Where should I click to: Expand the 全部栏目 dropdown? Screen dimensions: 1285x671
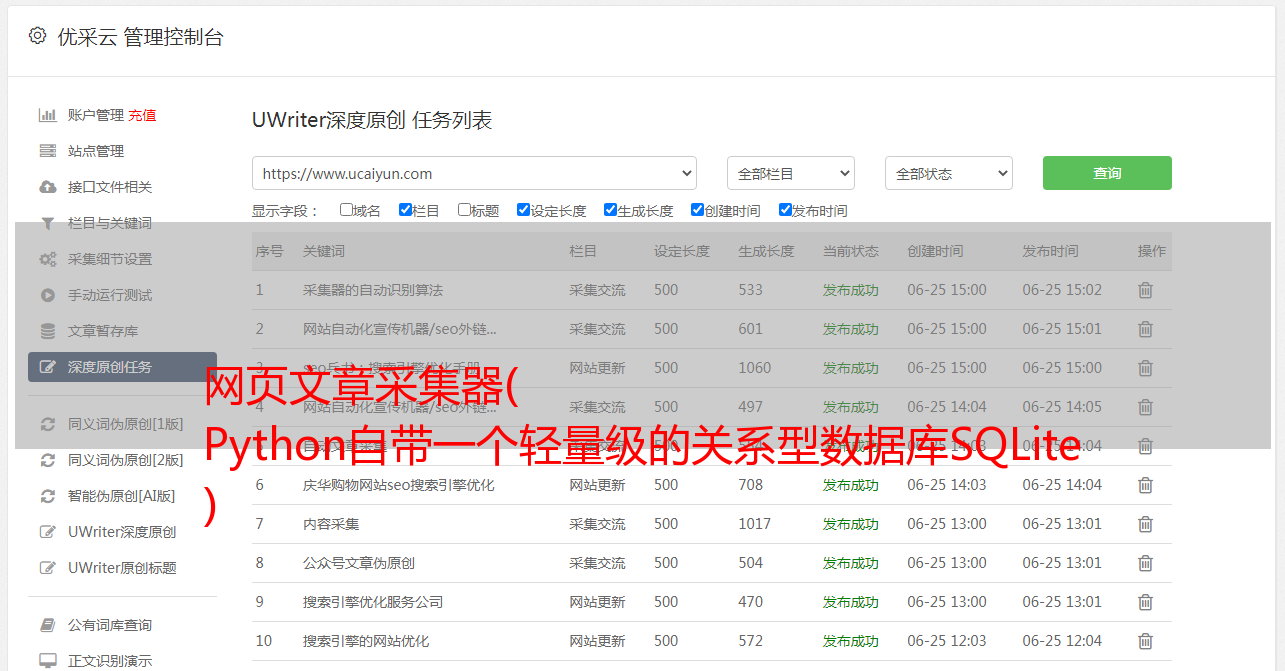pyautogui.click(x=790, y=173)
